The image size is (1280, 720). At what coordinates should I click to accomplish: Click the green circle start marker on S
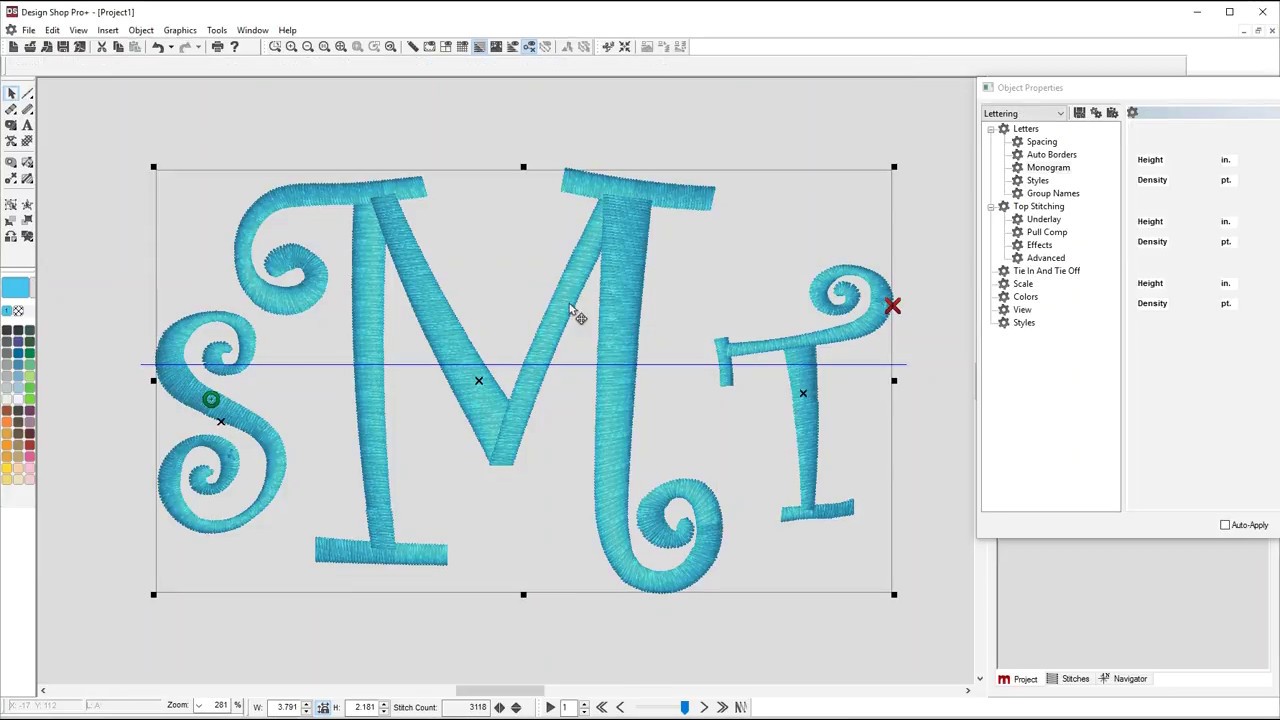(211, 400)
